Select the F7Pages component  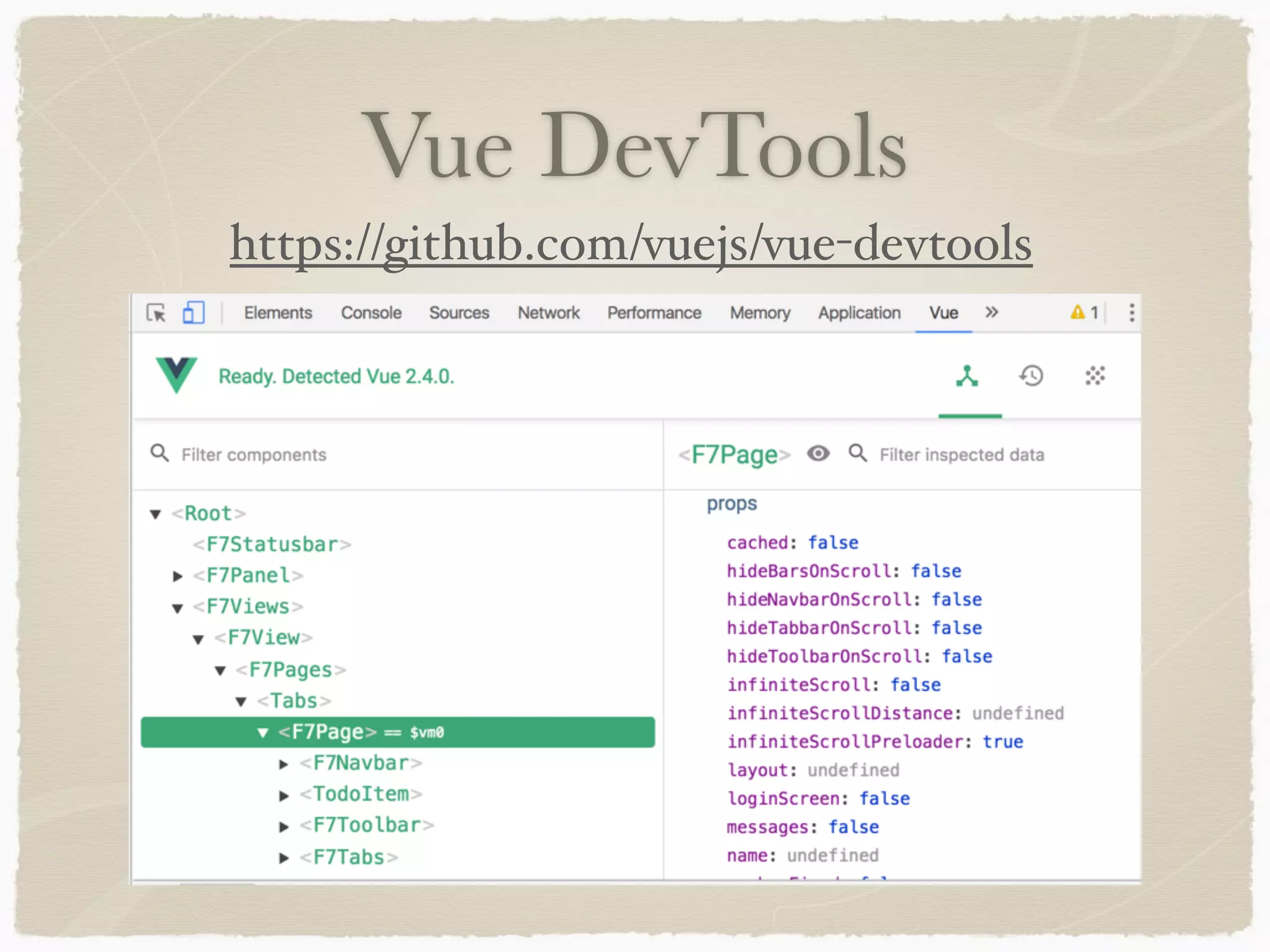tap(291, 669)
